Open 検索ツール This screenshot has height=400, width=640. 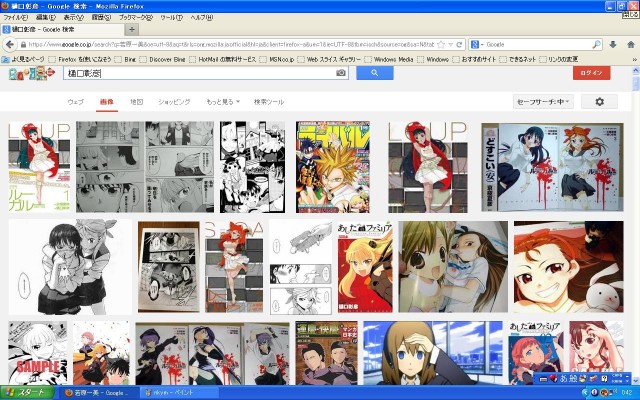click(269, 102)
